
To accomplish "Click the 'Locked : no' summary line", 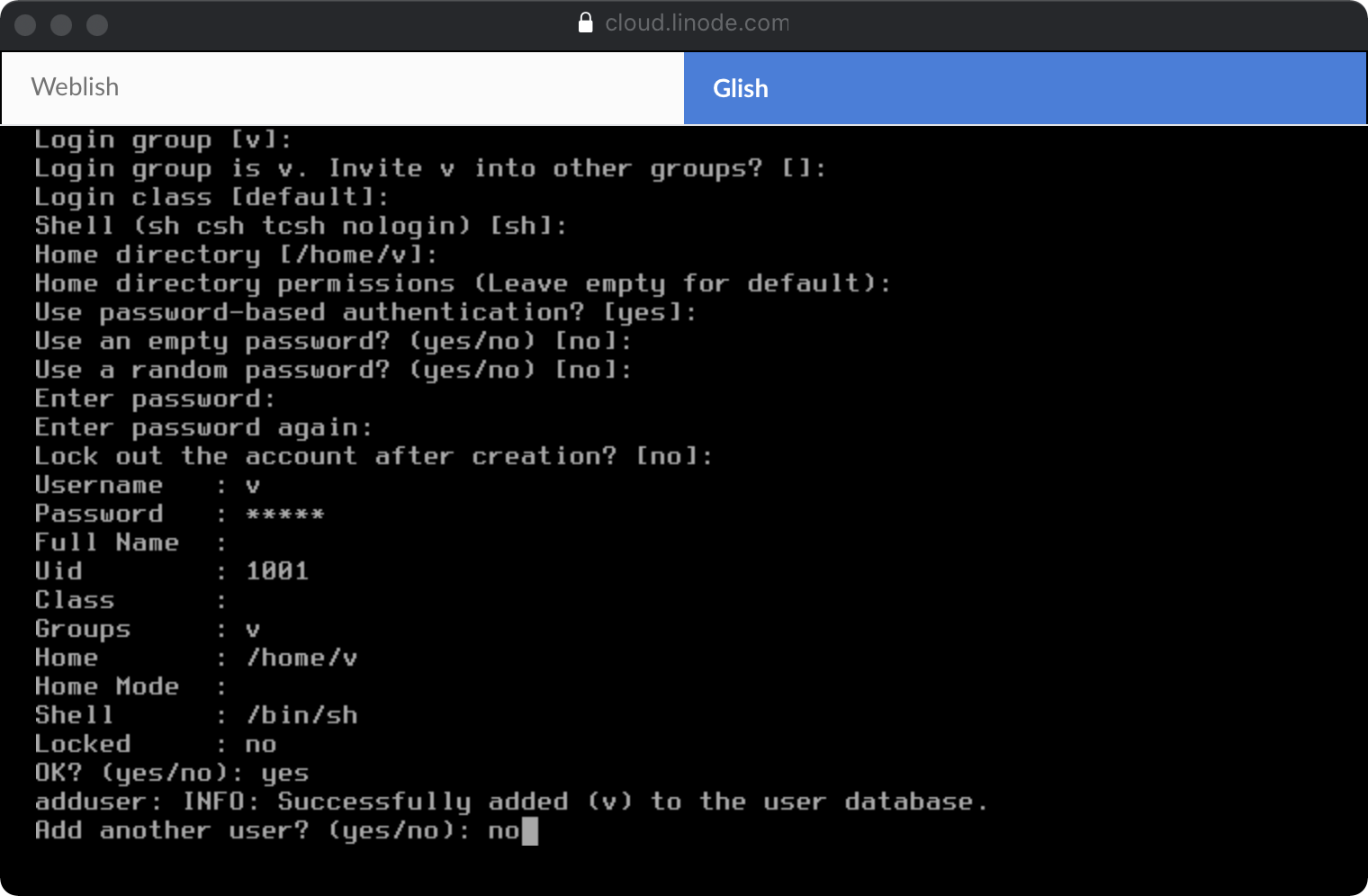I will tap(155, 744).
